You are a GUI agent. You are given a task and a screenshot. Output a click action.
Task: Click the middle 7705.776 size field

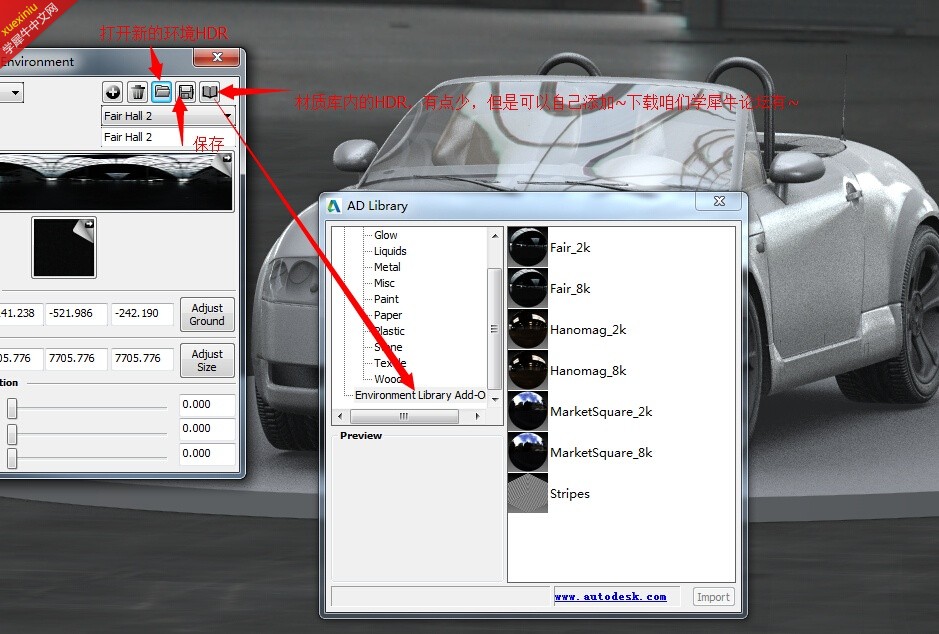click(77, 359)
